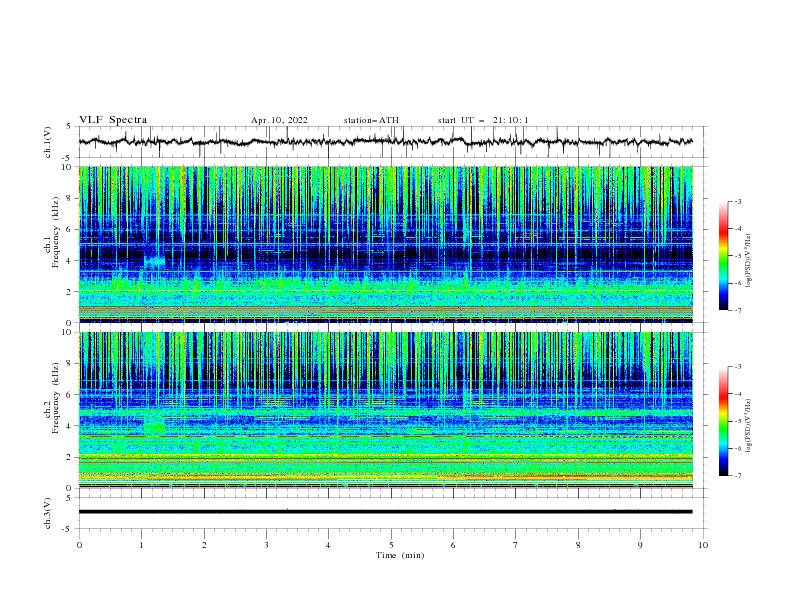792x612 pixels.
Task: Click the time axis tick label "1"
Action: coord(141,545)
